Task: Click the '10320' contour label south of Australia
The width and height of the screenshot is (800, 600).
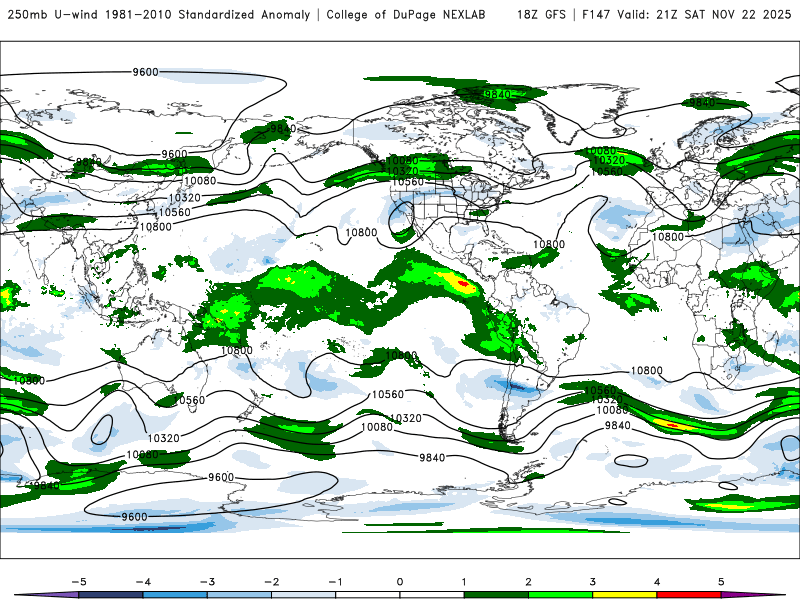Action: click(x=164, y=438)
